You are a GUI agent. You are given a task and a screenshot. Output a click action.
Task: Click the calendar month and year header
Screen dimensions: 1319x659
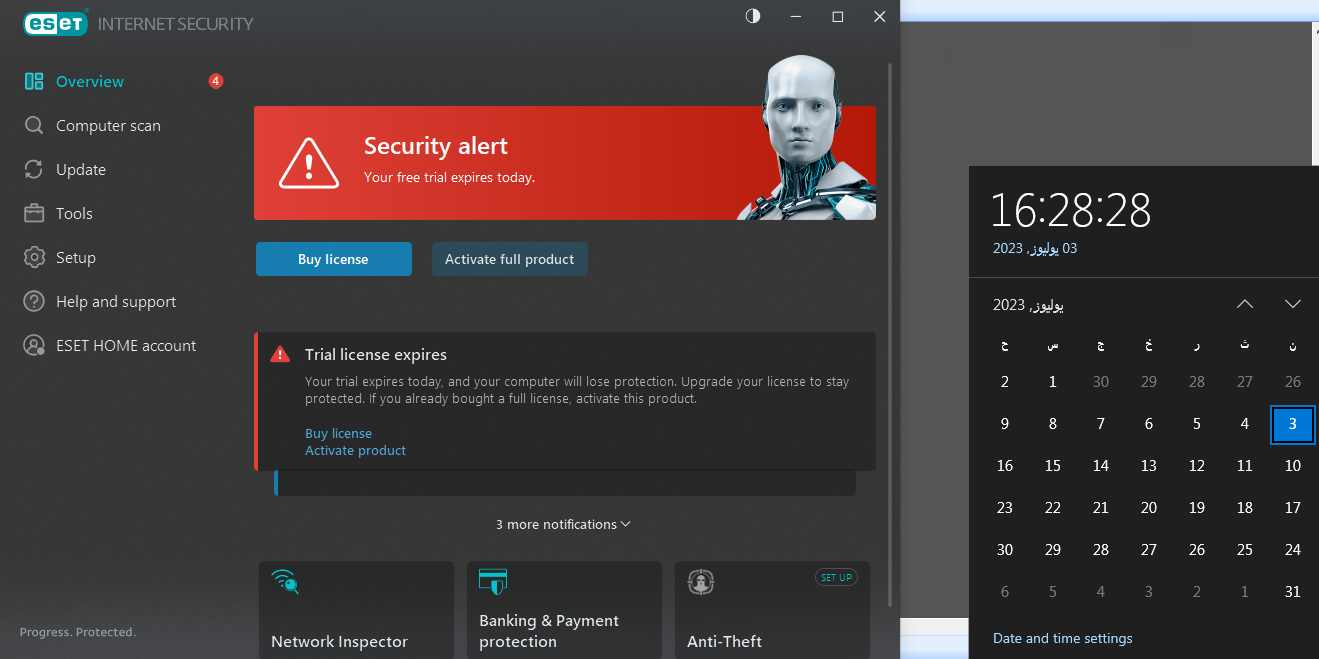tap(1028, 305)
